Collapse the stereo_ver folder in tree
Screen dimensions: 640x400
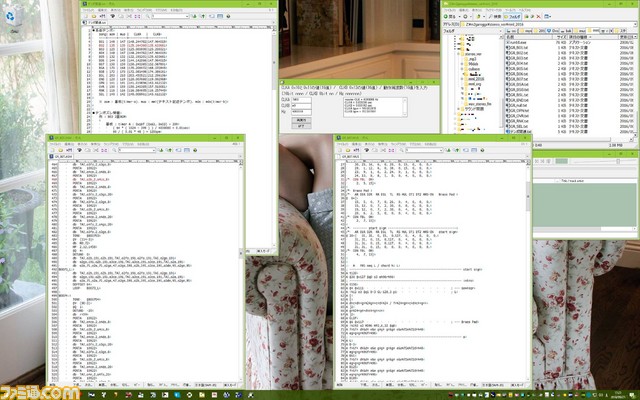[459, 54]
